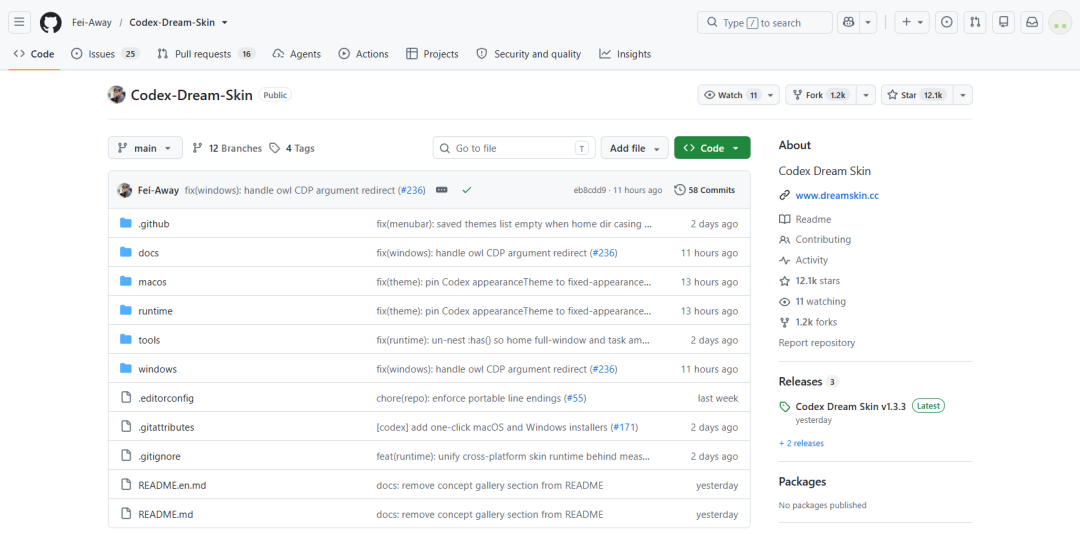
Task: View 12 Branches link
Action: tap(227, 148)
